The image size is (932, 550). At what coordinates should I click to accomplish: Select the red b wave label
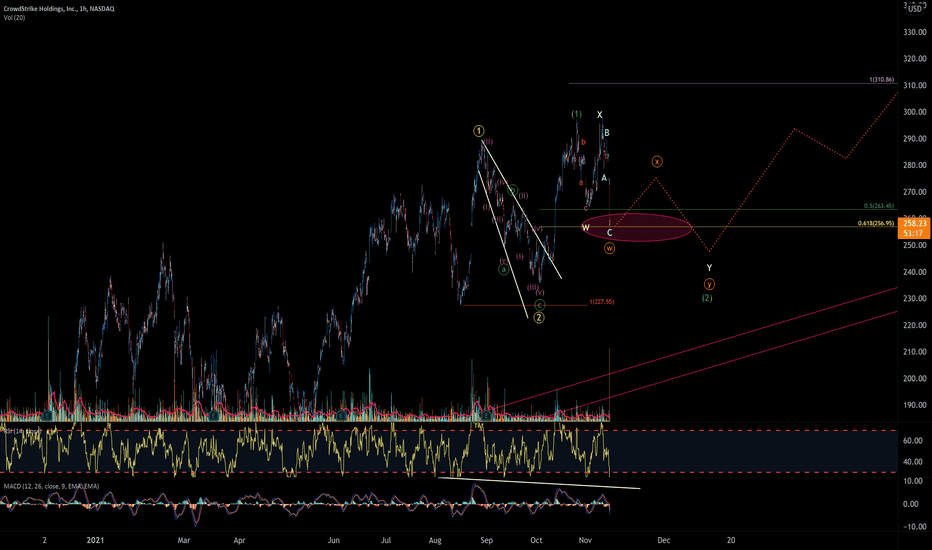pos(584,142)
